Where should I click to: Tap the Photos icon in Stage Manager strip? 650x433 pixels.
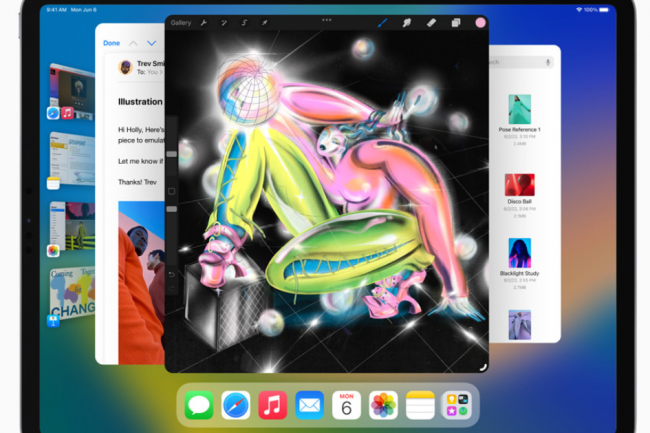(53, 251)
